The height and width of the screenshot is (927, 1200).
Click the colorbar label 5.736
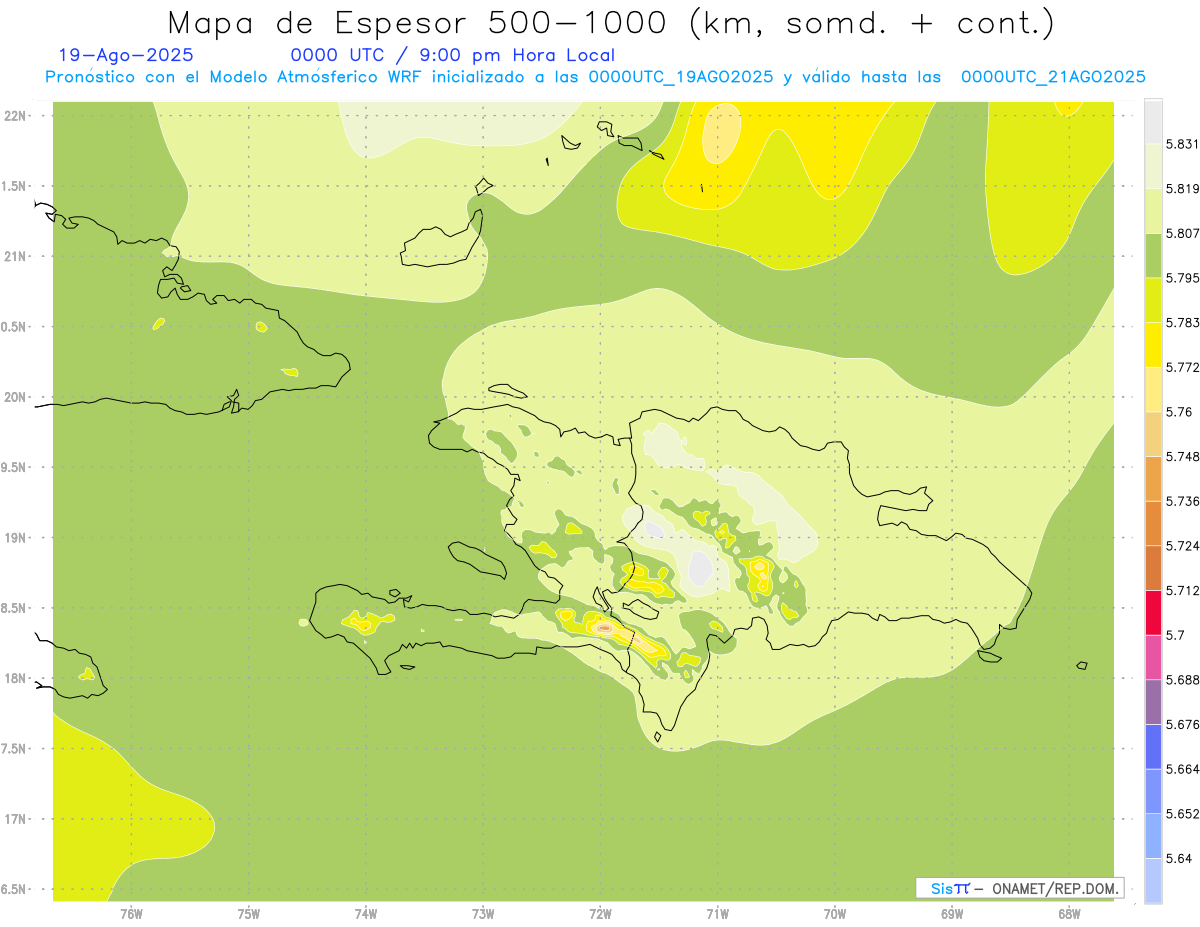click(x=1183, y=501)
